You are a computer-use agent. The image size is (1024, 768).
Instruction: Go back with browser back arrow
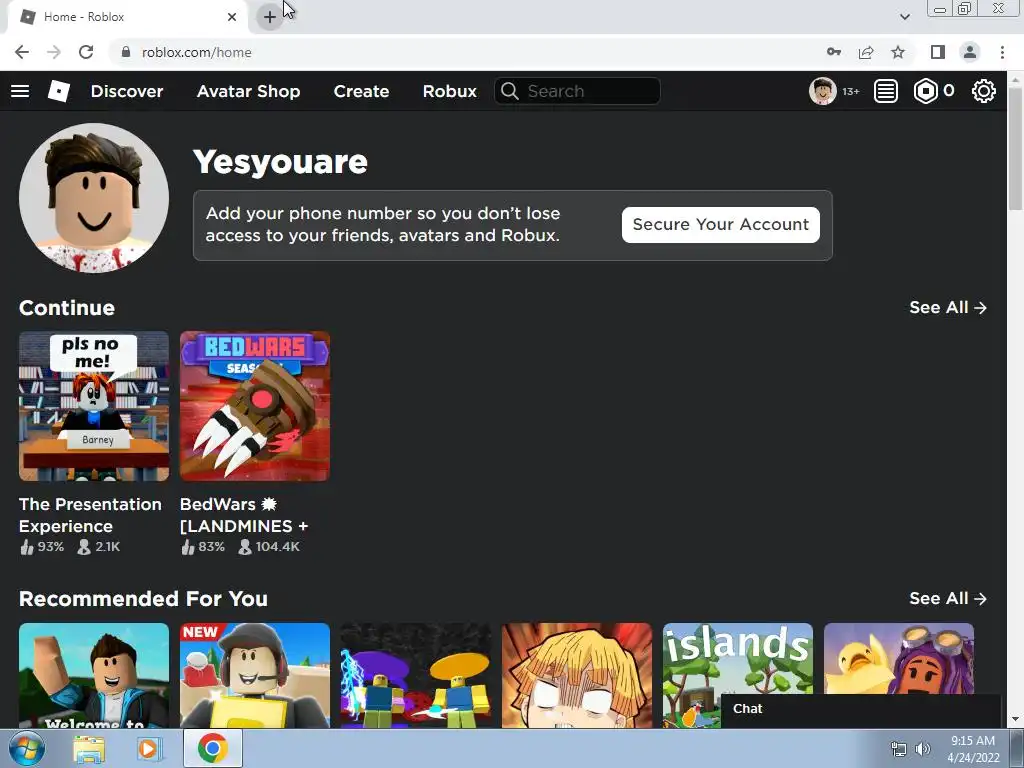point(22,52)
